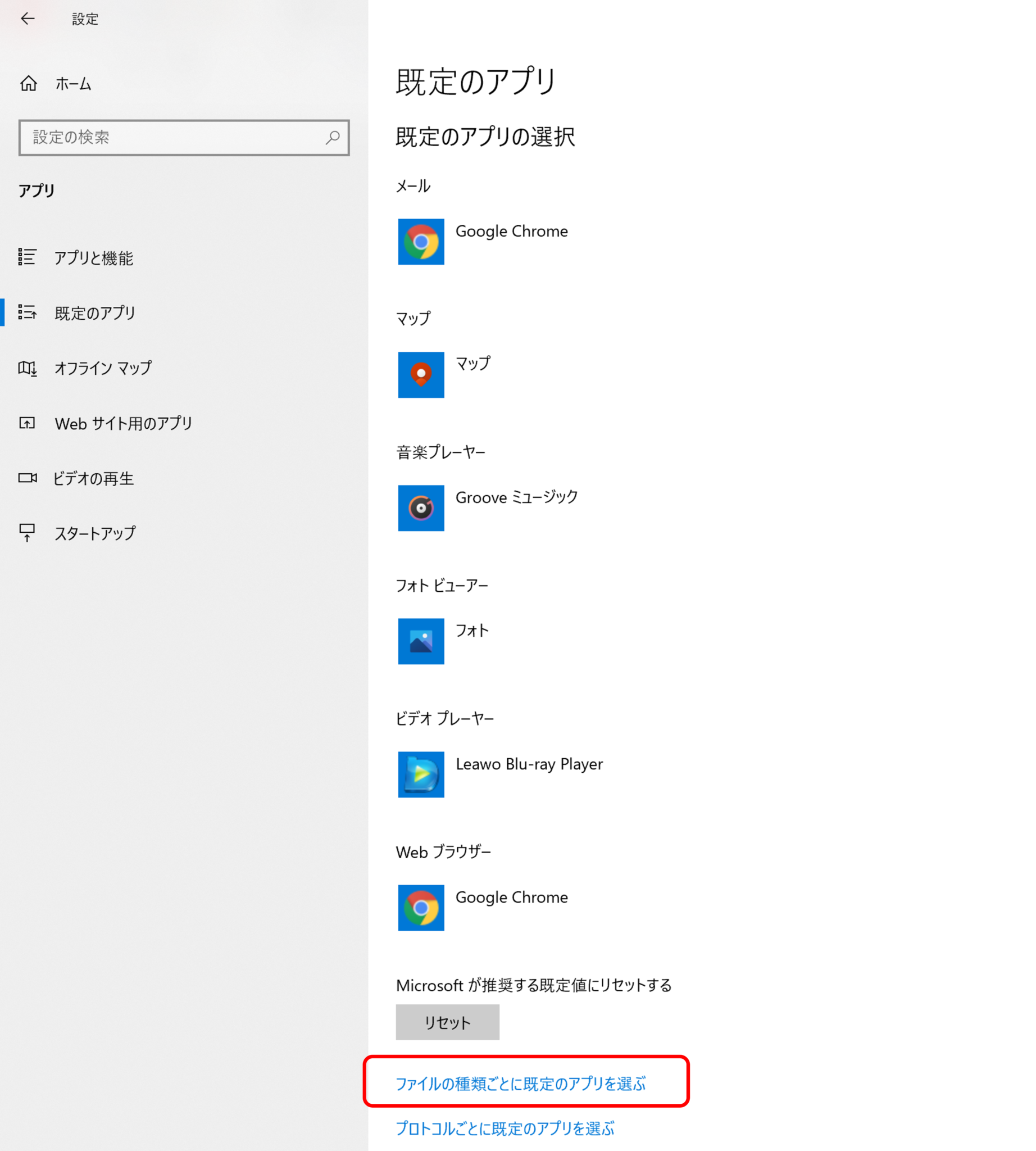Change video player from Leawo Blu-ray Player
The image size is (1036, 1151).
(x=529, y=764)
